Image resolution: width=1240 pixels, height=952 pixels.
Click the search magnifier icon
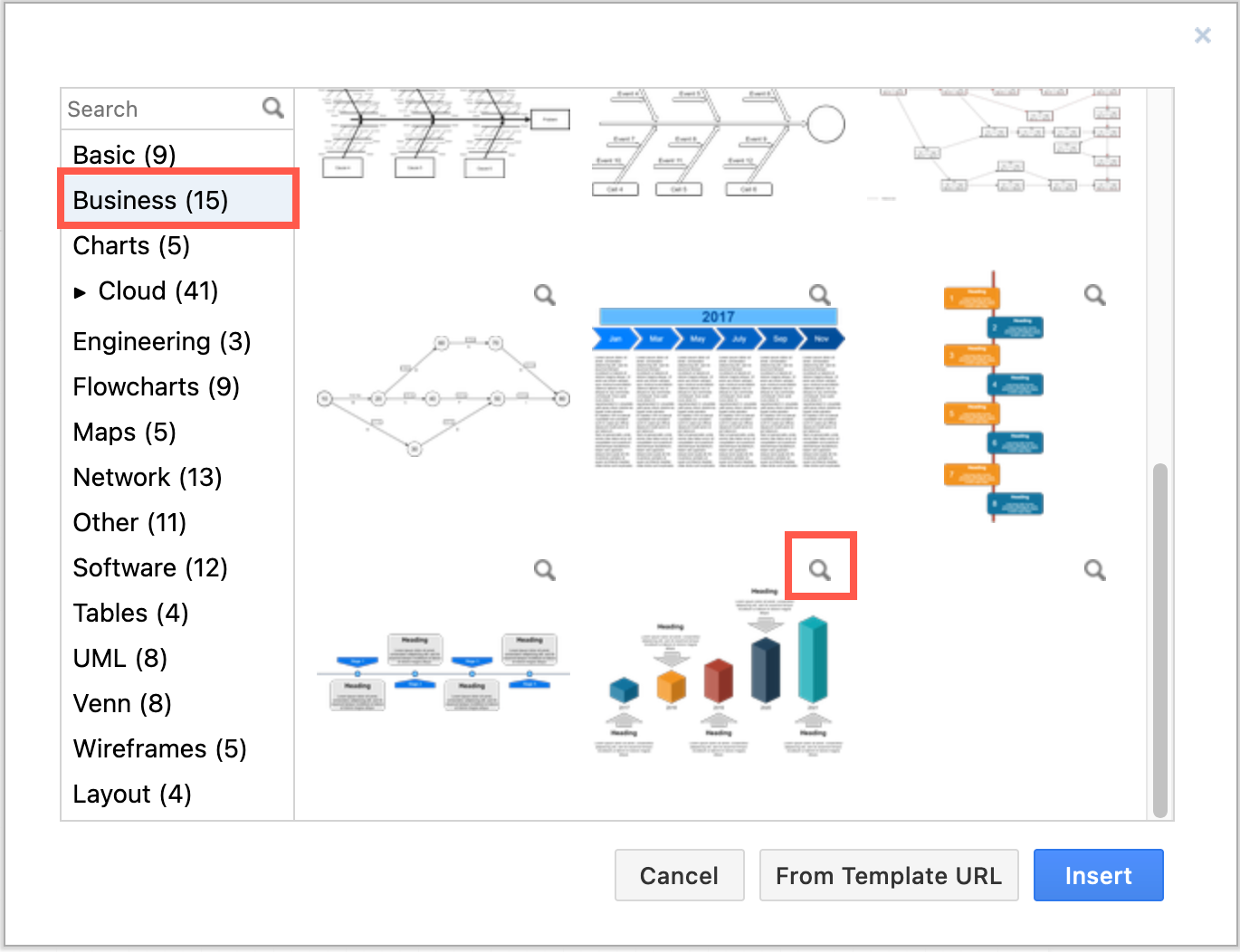pyautogui.click(x=272, y=108)
